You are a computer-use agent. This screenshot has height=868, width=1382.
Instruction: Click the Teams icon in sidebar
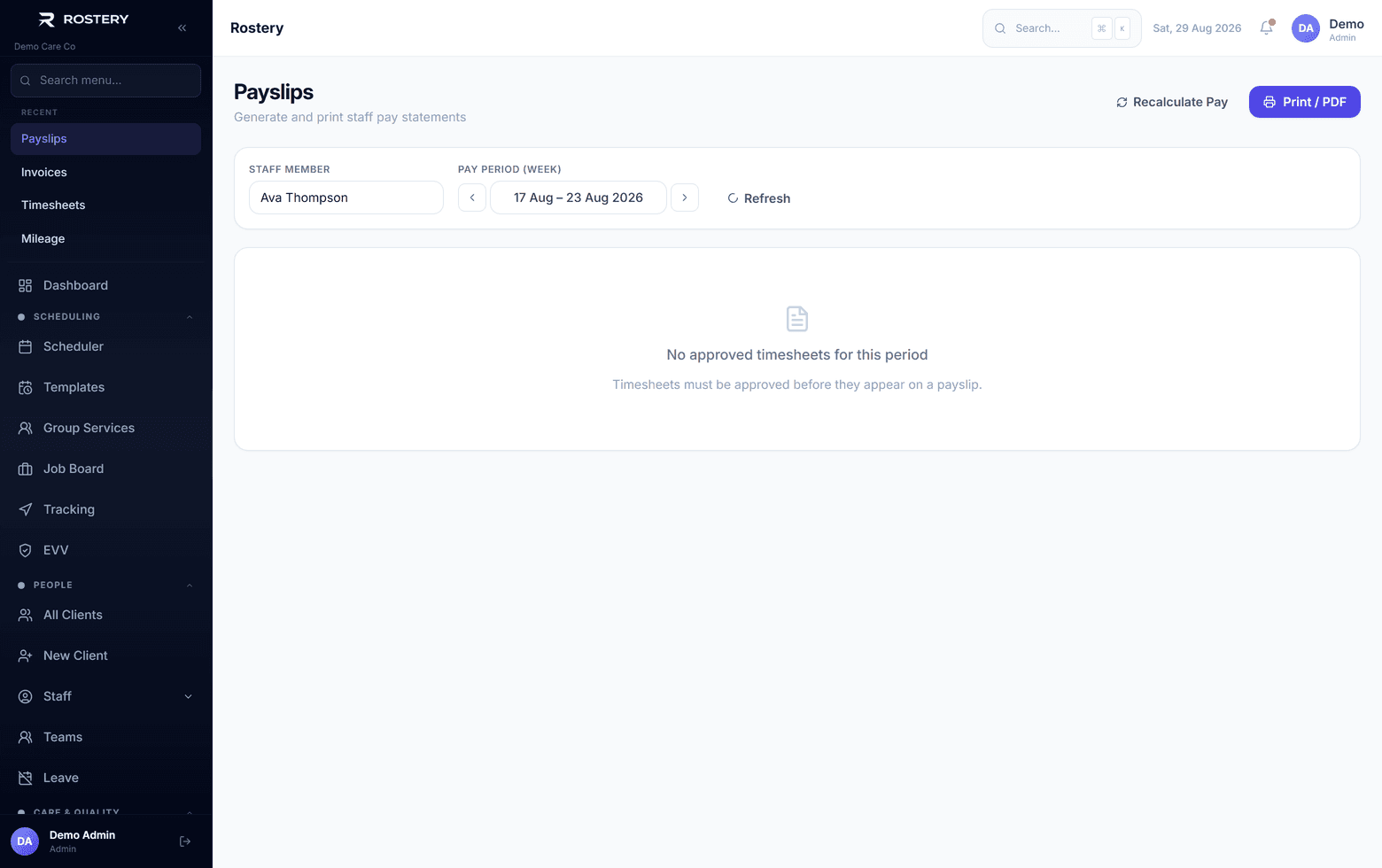[x=26, y=737]
